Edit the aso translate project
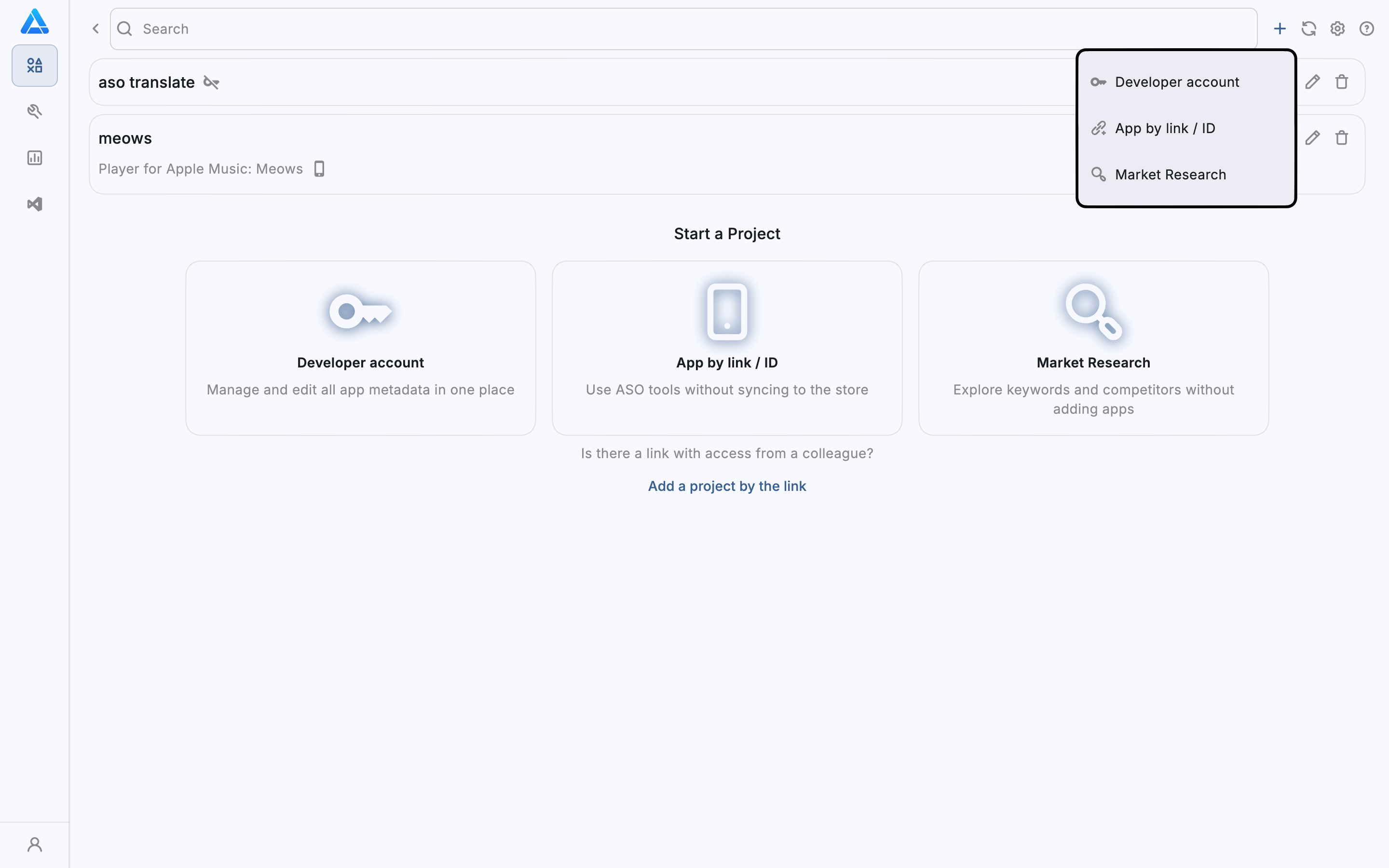1389x868 pixels. [x=1312, y=82]
